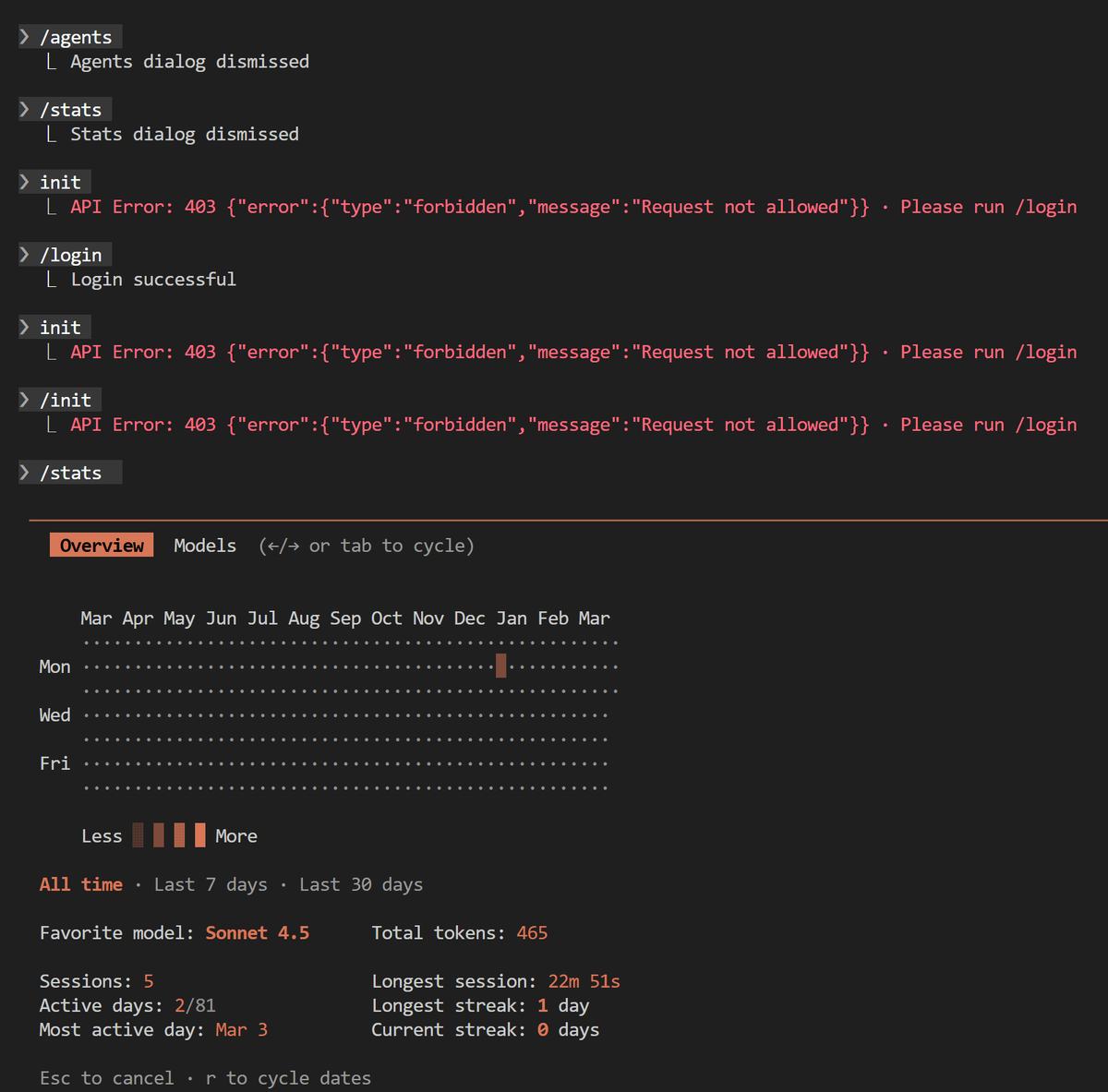Image resolution: width=1108 pixels, height=1092 pixels.
Task: Click the Sonnet 4.5 favorite model value
Action: pos(258,933)
